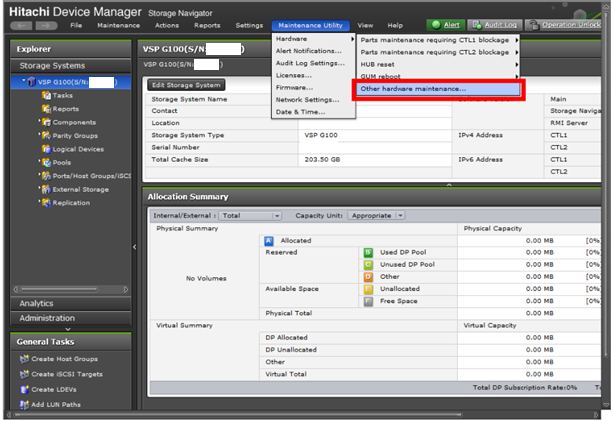
Task: Click the back navigation arrow
Action: (22, 25)
